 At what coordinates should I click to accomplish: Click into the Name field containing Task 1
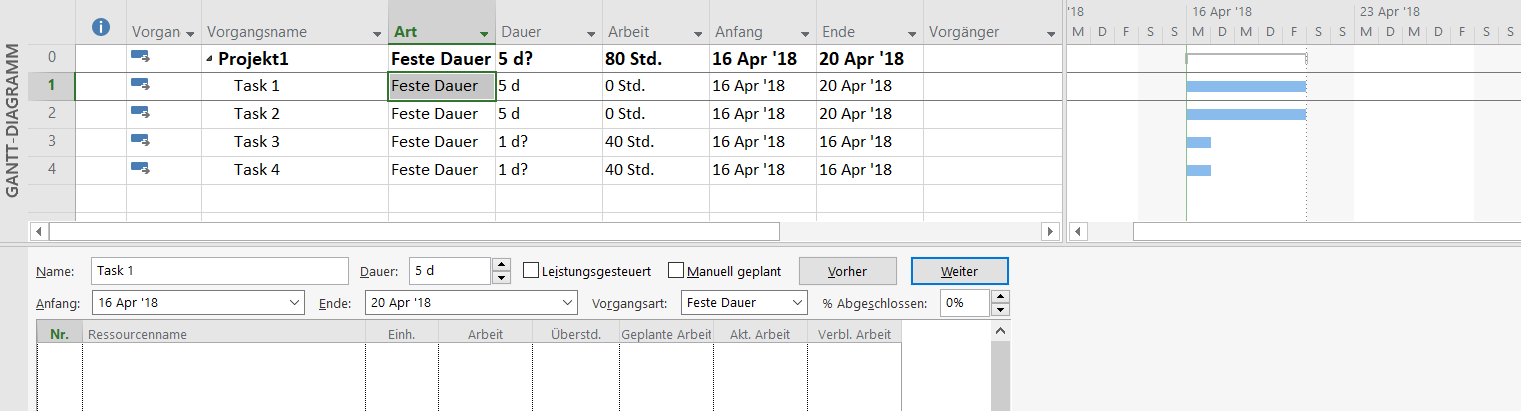pos(219,271)
